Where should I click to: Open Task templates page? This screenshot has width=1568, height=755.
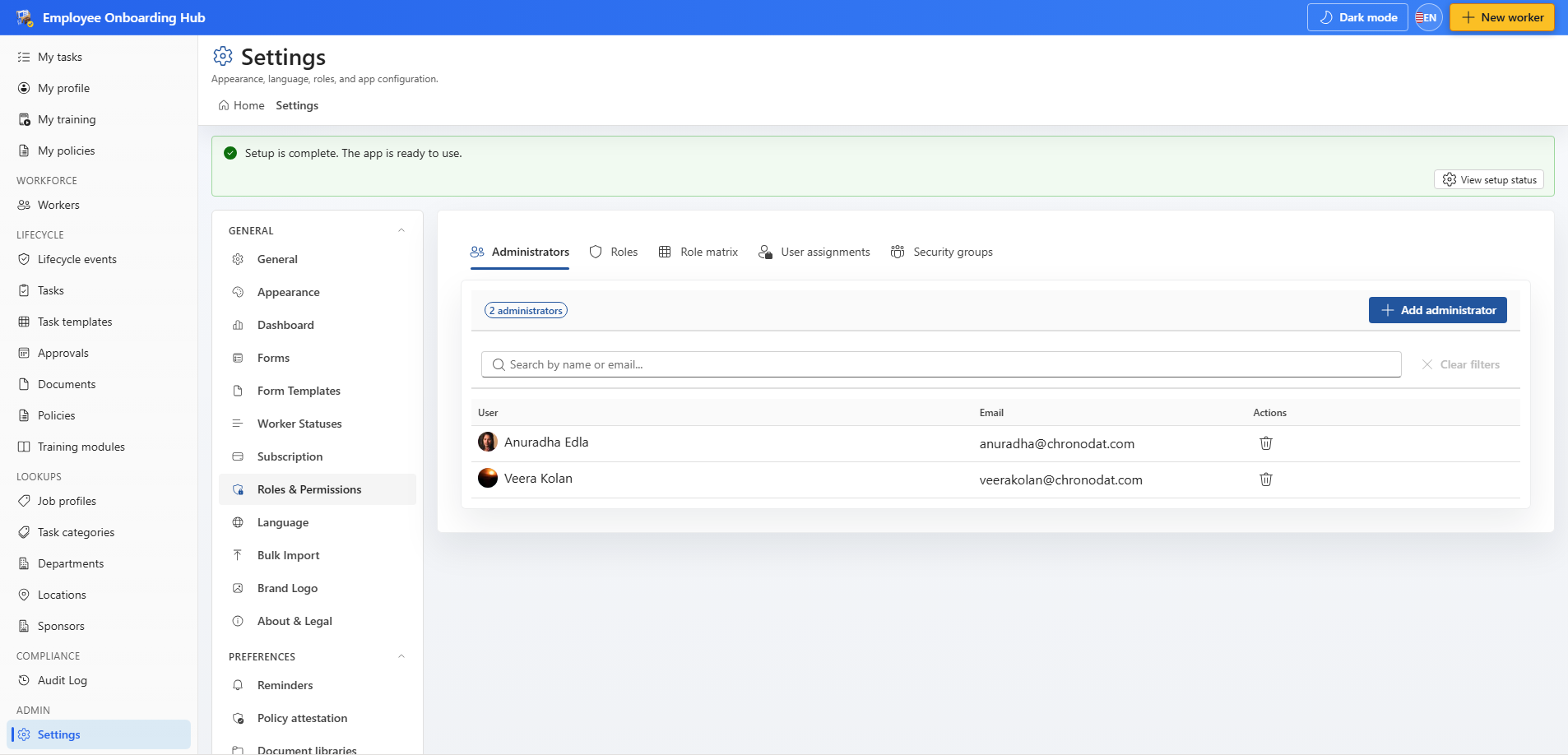tap(99, 322)
